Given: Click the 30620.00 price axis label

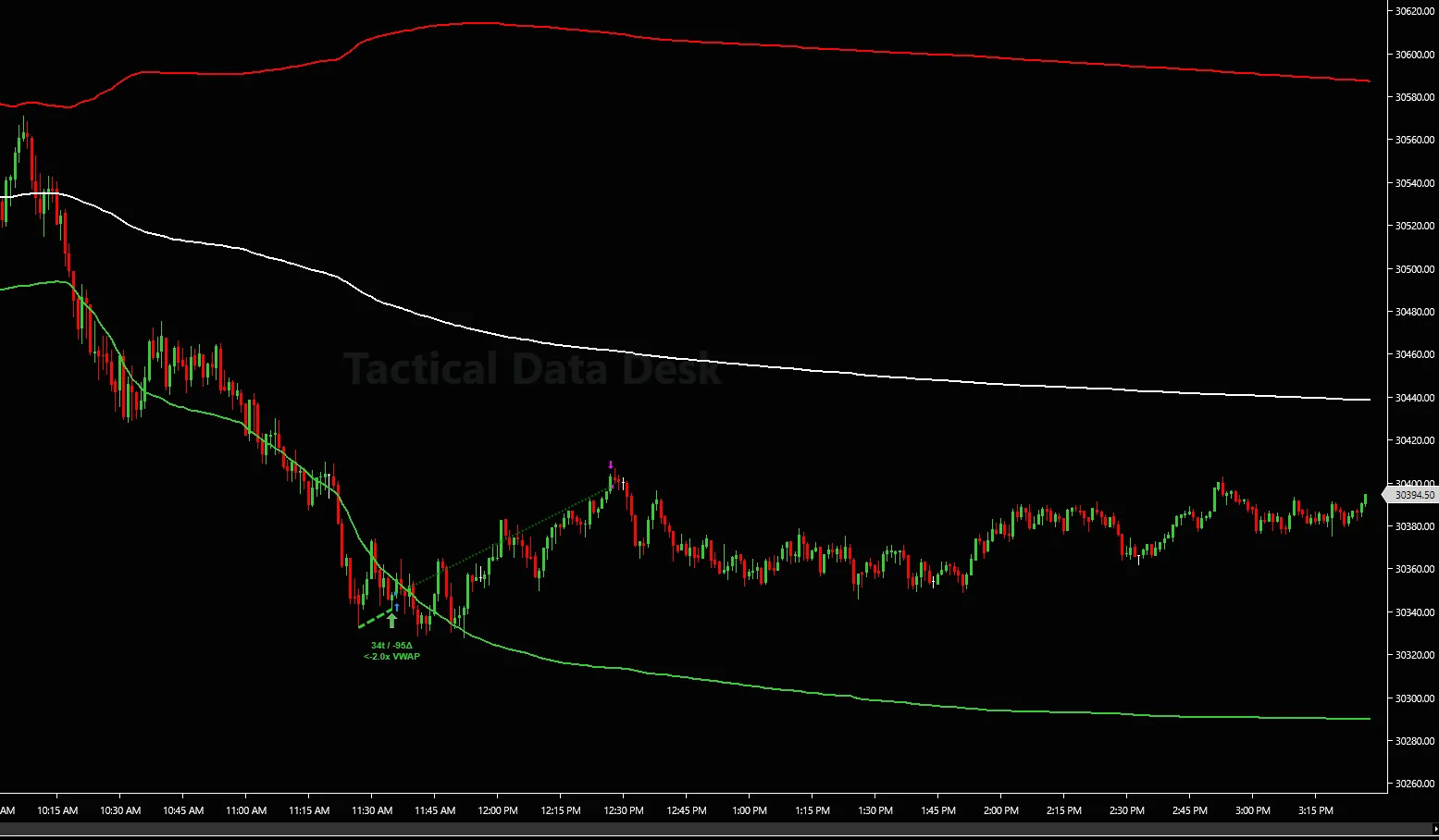Looking at the screenshot, I should [1415, 11].
